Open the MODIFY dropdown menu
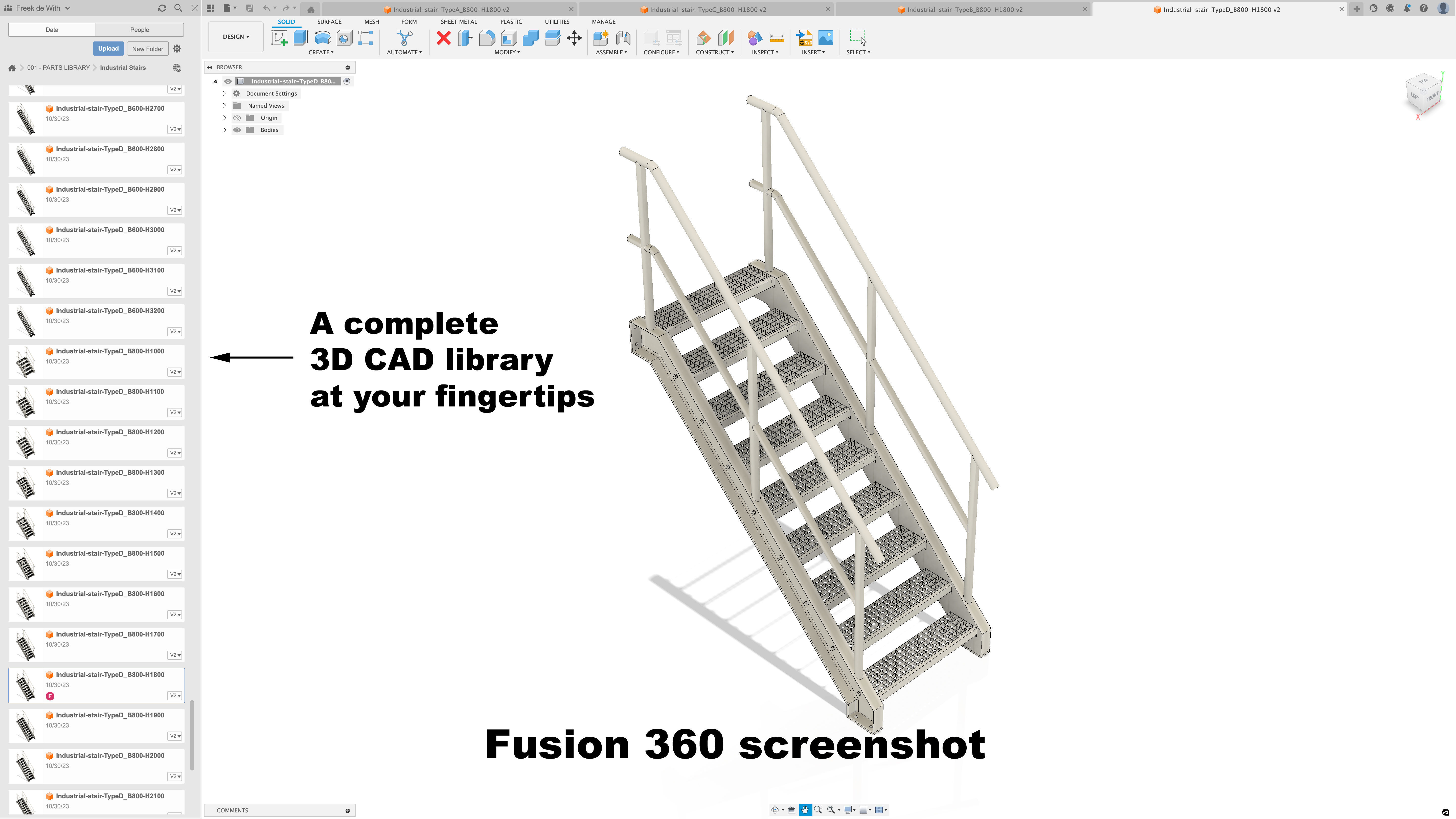 pyautogui.click(x=507, y=52)
